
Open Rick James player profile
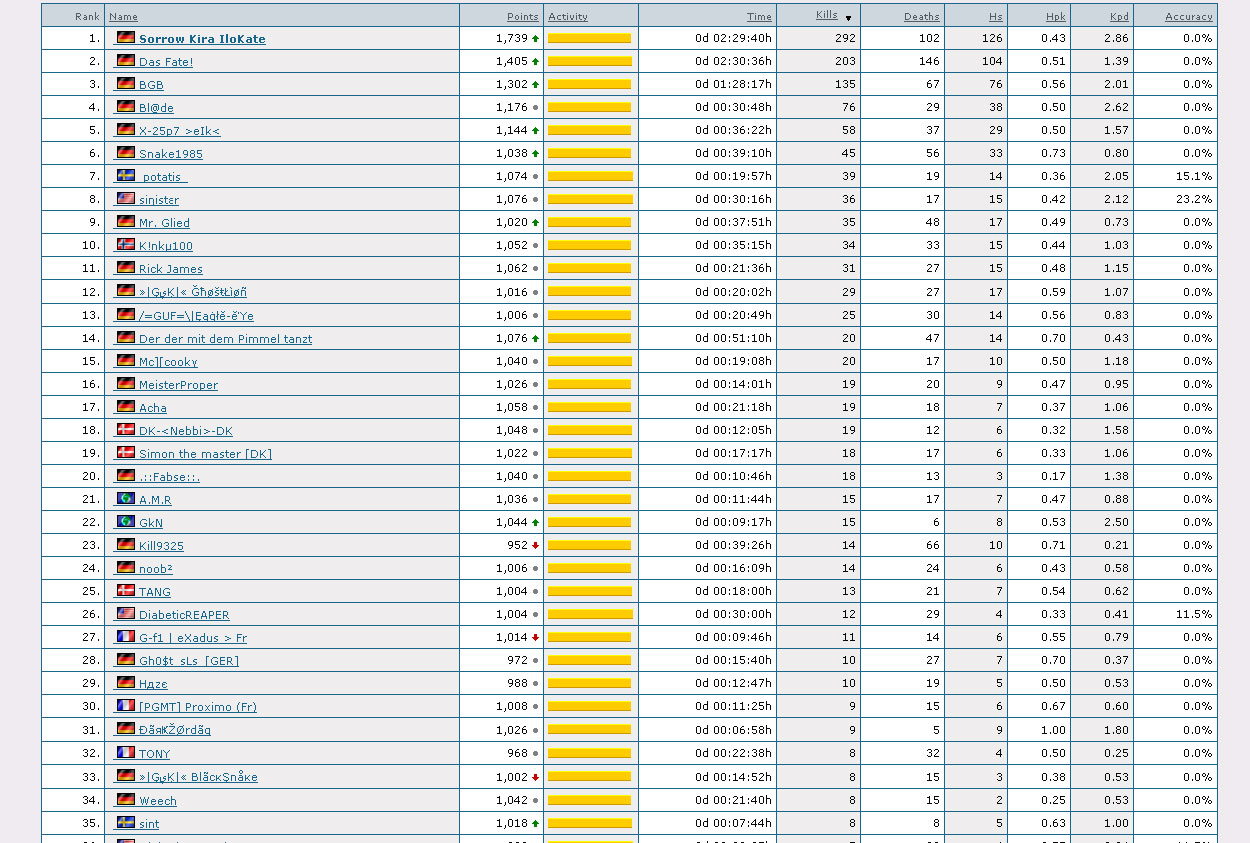tap(170, 269)
